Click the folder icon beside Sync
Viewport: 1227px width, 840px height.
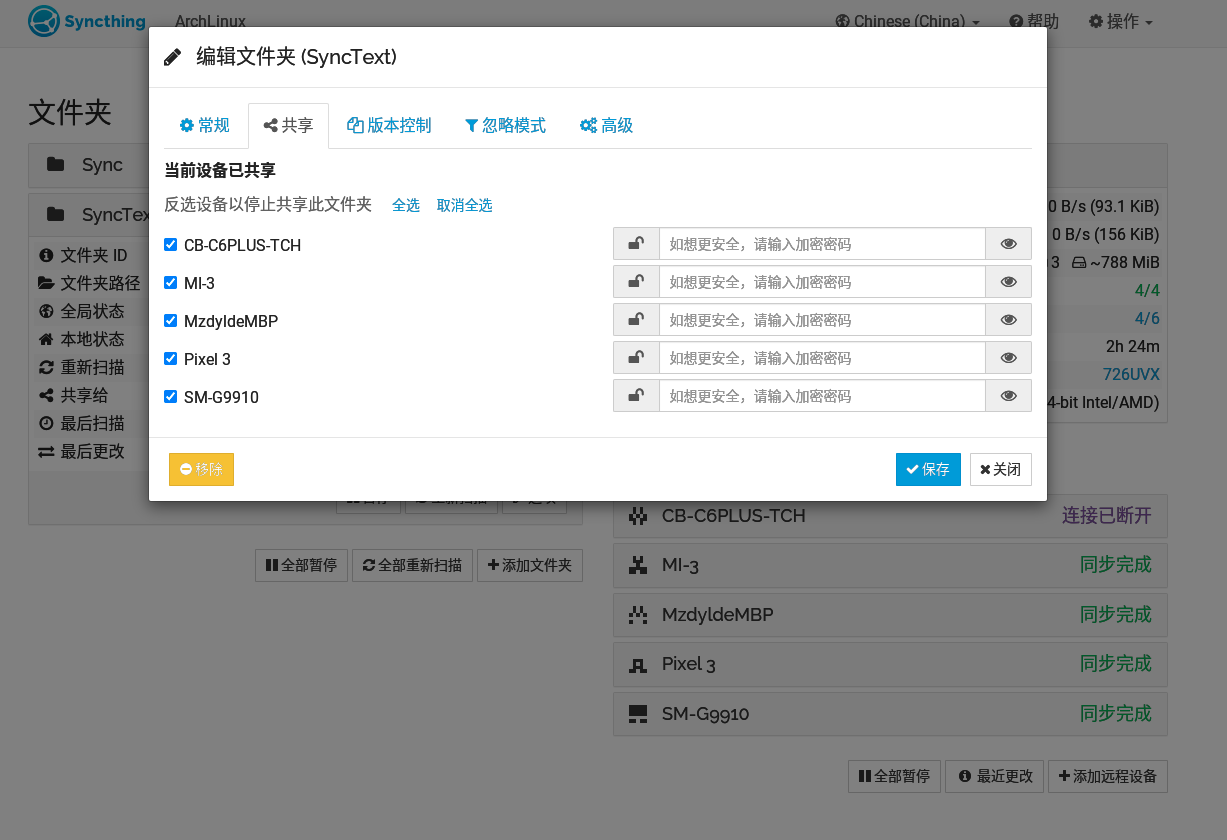pyautogui.click(x=56, y=165)
